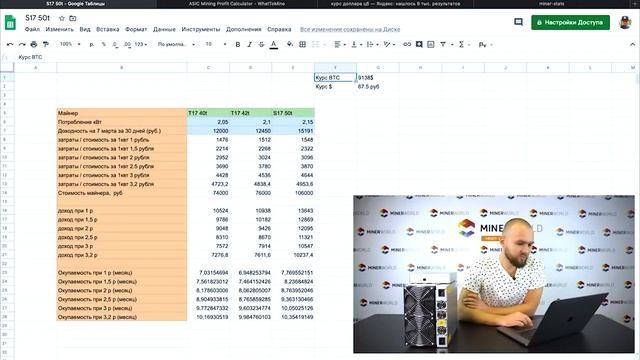This screenshot has height=360, width=640.
Task: Format as currency rubles
Action: tap(92, 44)
